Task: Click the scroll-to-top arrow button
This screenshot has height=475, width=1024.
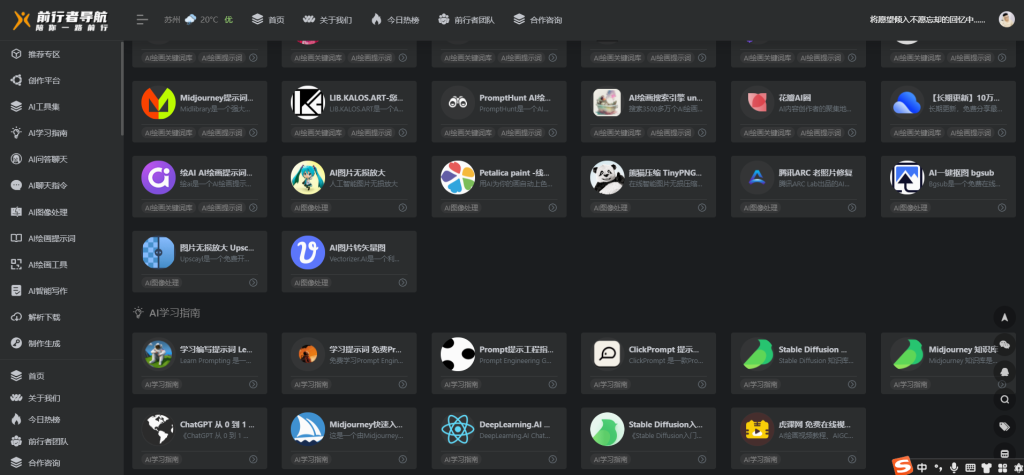Action: (x=1004, y=317)
